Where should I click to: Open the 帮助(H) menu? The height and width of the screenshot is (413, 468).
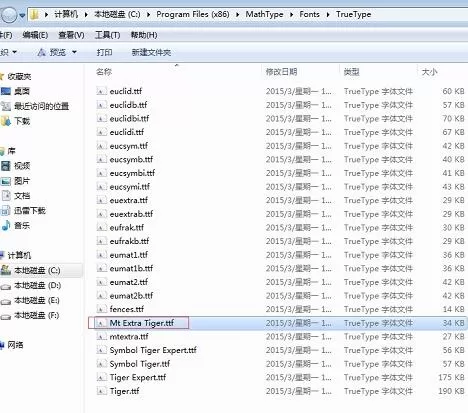(x=144, y=35)
